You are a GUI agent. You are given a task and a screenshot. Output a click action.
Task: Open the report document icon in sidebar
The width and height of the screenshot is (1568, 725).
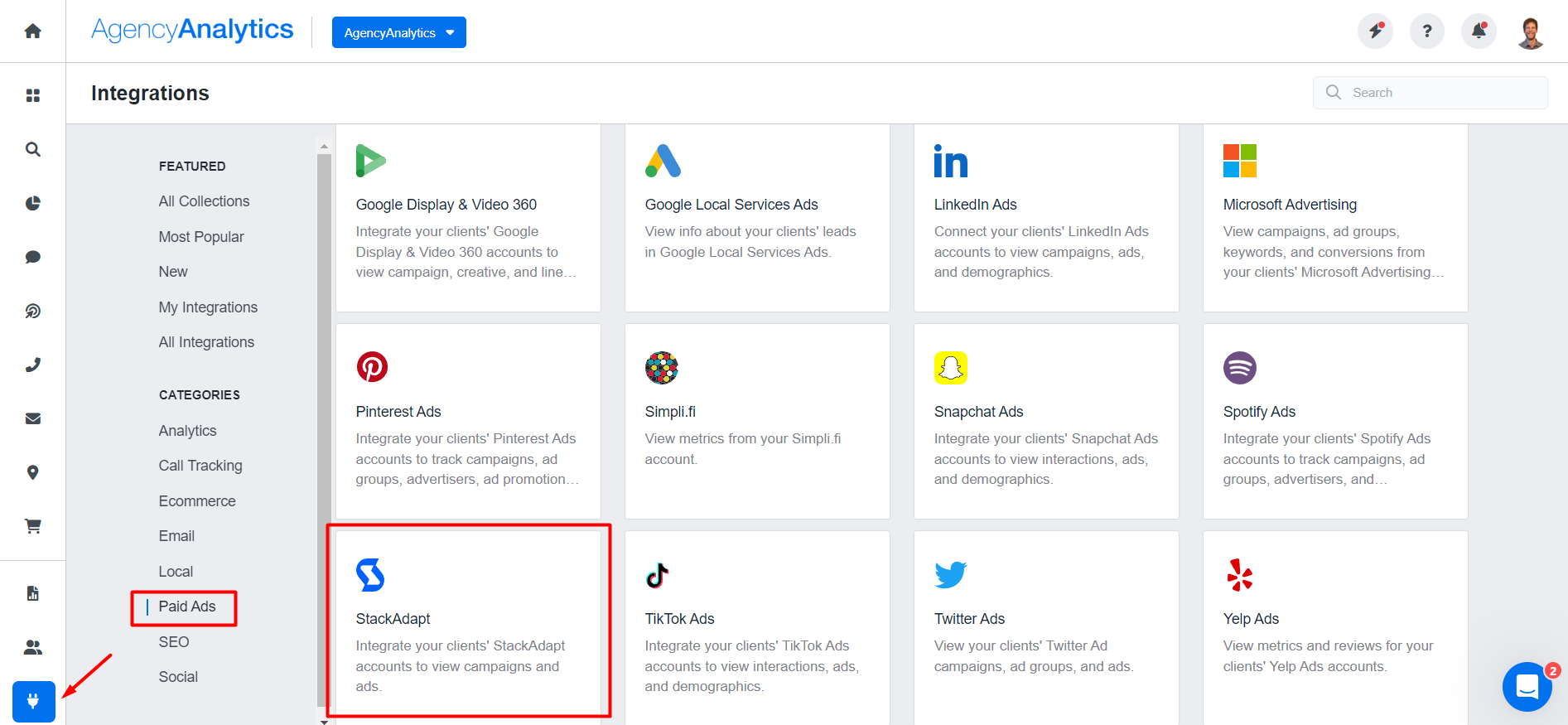click(32, 593)
